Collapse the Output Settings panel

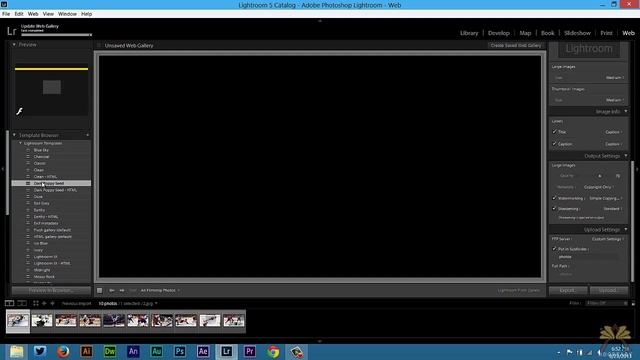[626, 156]
